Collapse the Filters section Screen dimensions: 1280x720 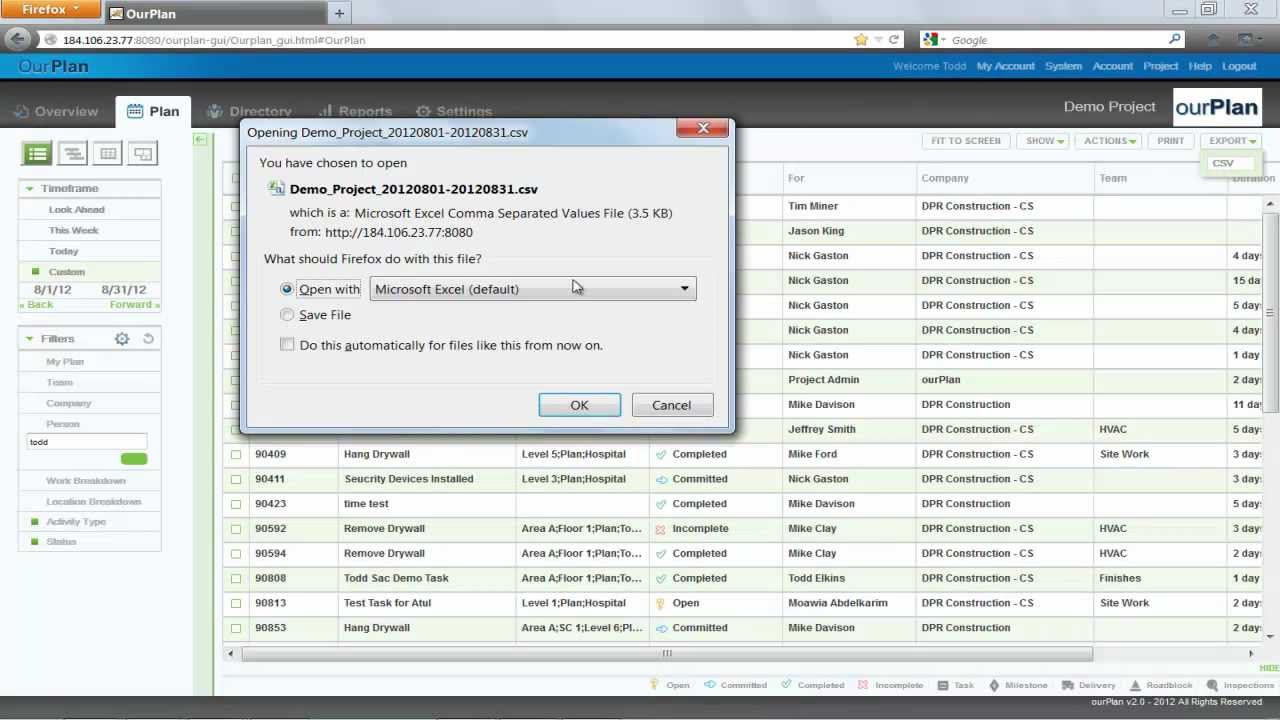pos(30,339)
